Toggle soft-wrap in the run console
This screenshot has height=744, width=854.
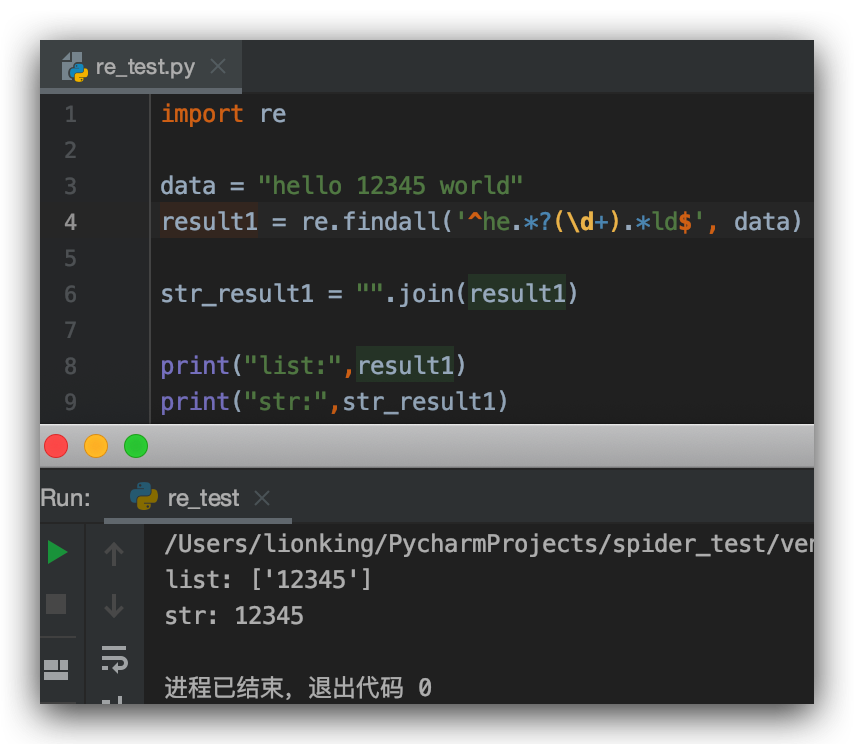[x=114, y=659]
